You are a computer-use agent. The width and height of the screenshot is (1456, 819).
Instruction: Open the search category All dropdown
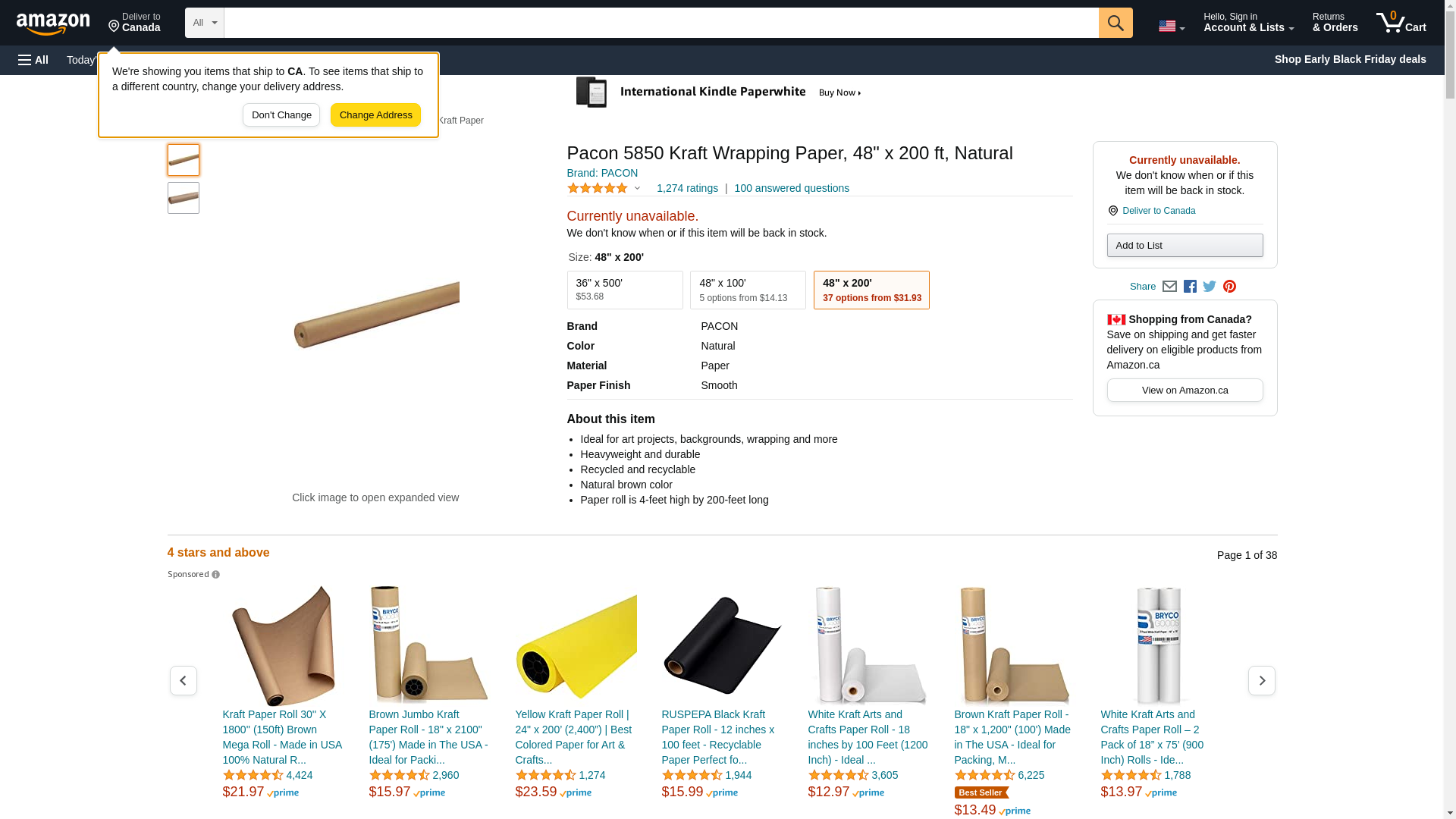point(204,23)
